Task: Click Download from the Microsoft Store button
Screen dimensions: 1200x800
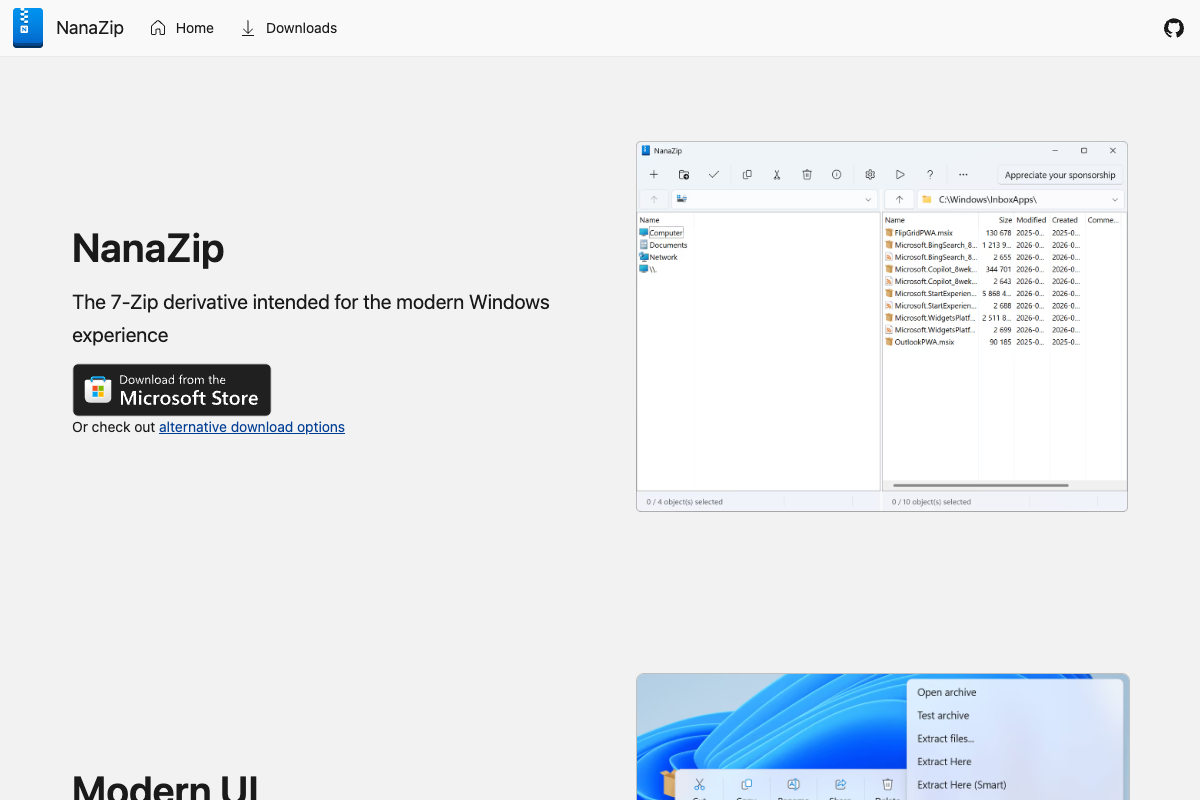Action: point(172,390)
